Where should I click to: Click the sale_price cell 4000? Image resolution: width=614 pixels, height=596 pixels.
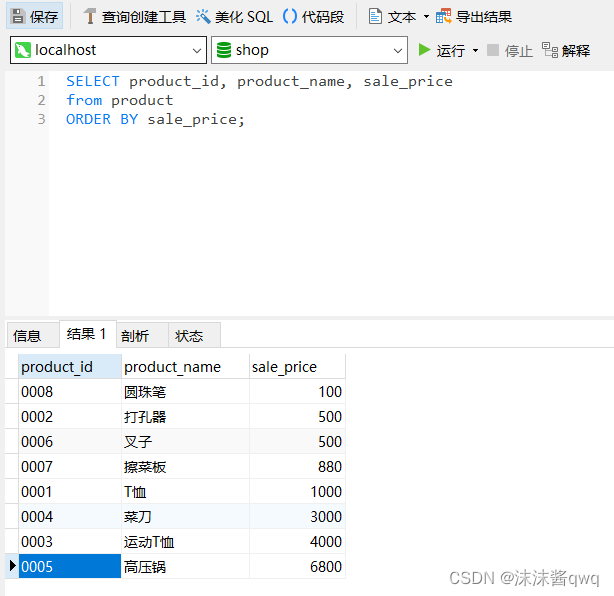297,542
